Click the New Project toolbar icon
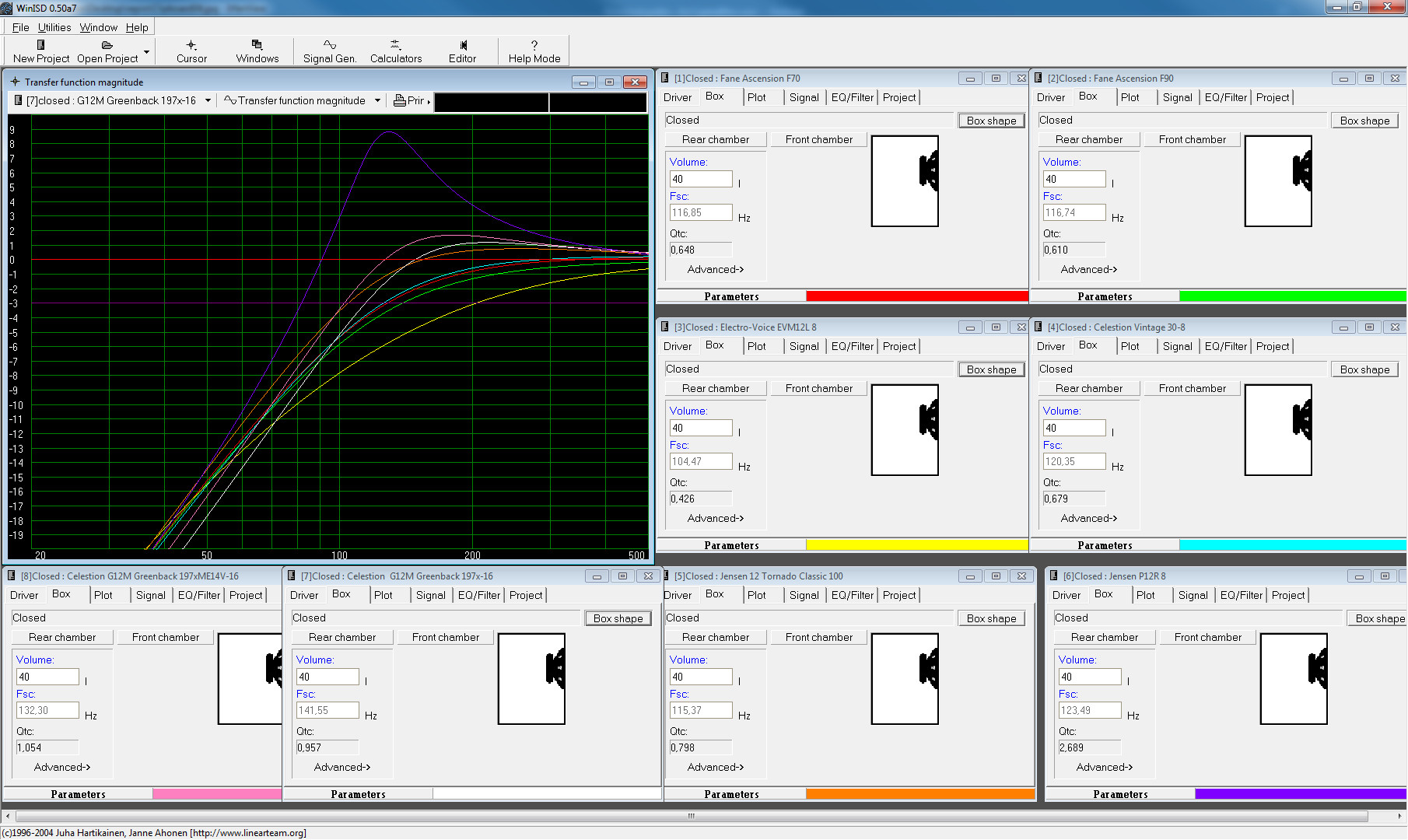 pyautogui.click(x=41, y=51)
